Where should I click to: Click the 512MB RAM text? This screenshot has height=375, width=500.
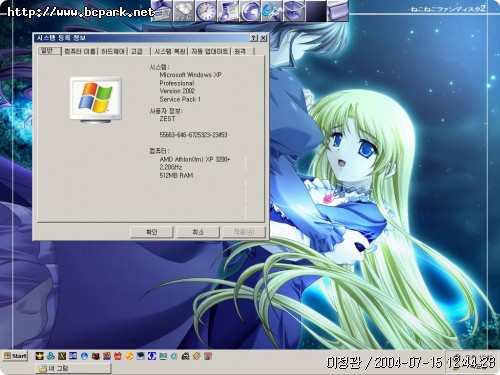tap(176, 175)
